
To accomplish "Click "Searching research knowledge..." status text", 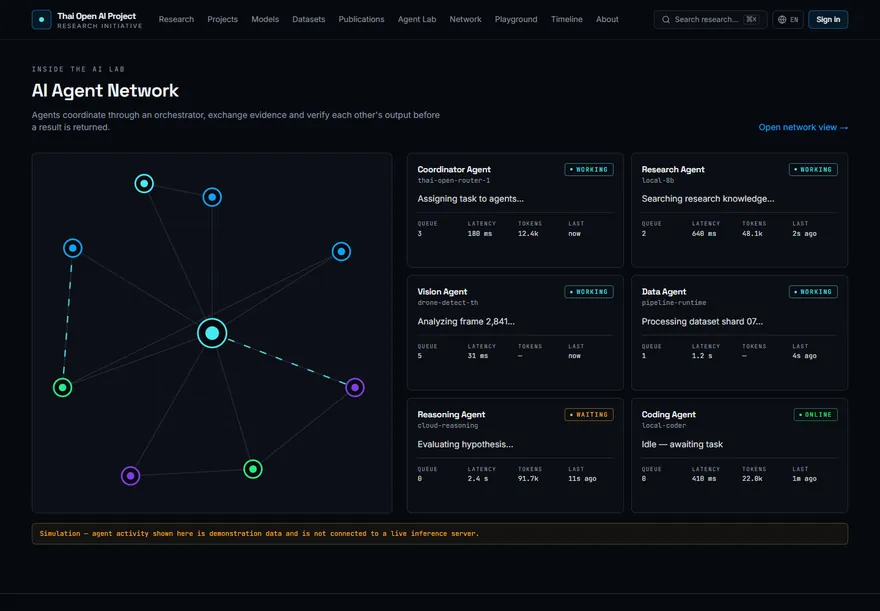I will click(x=708, y=199).
